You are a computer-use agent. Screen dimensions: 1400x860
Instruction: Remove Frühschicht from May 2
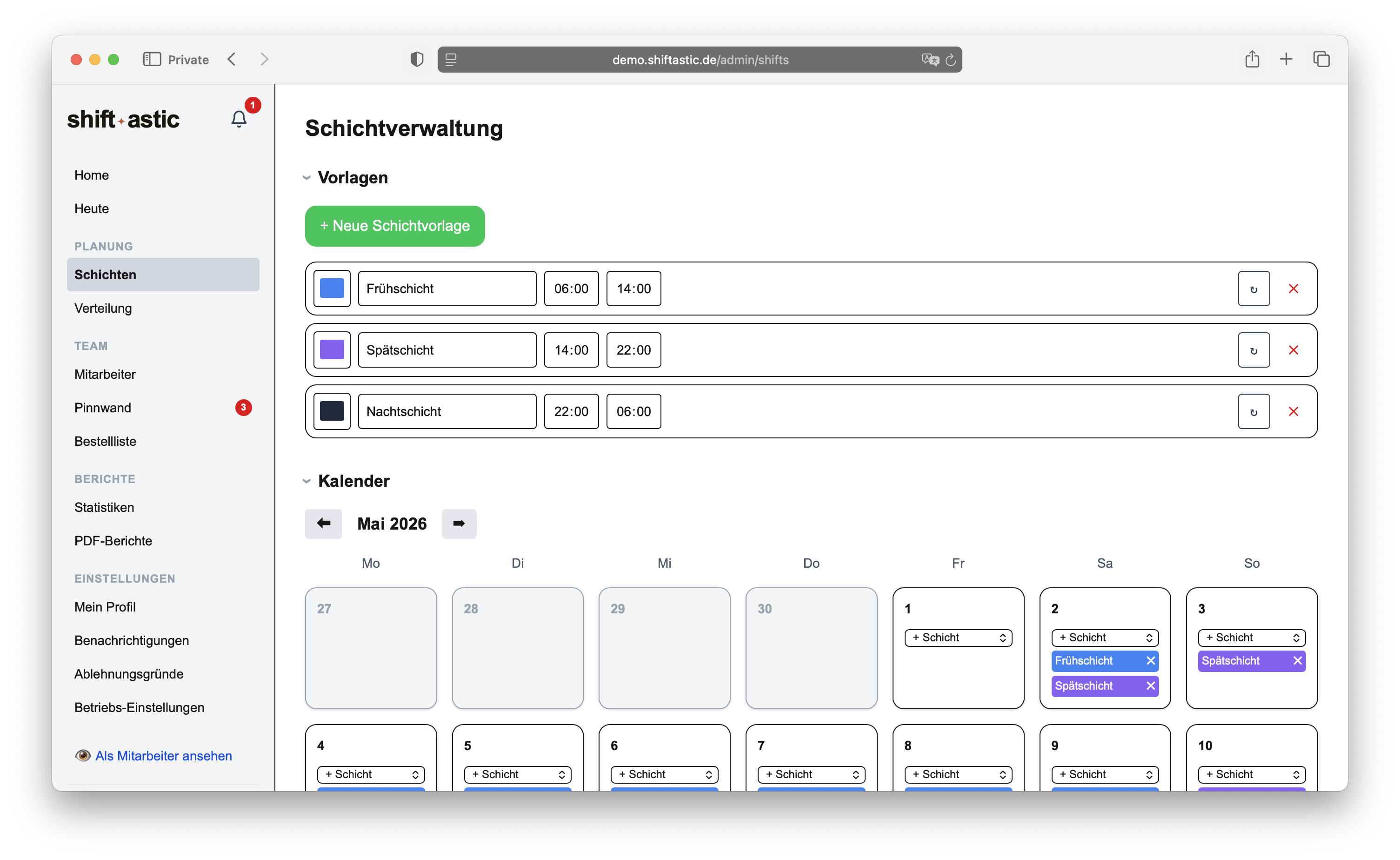pyautogui.click(x=1151, y=660)
